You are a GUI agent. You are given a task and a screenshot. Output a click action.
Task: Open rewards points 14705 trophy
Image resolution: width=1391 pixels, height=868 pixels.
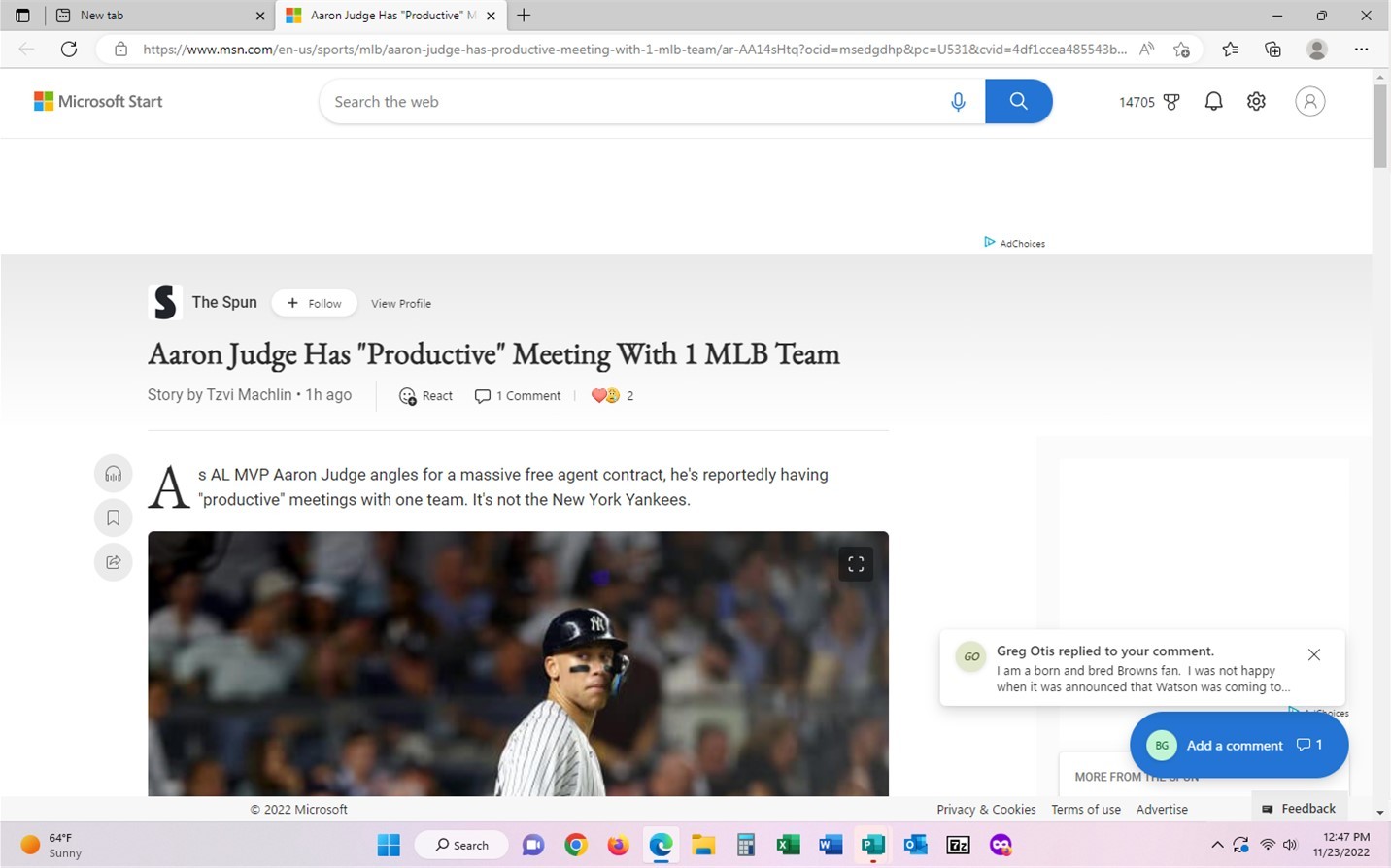pyautogui.click(x=1149, y=101)
